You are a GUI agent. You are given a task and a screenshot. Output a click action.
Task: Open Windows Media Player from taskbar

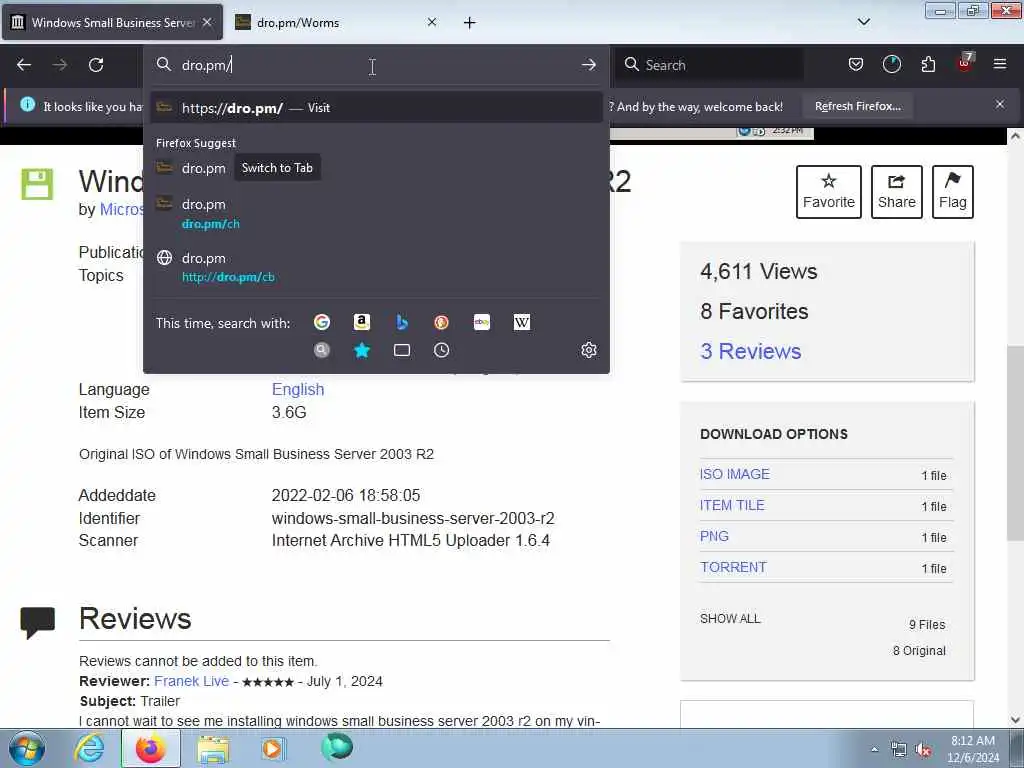[272, 748]
